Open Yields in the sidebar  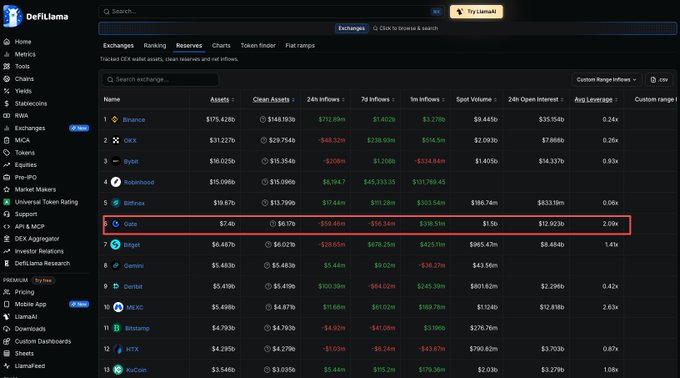pos(23,91)
